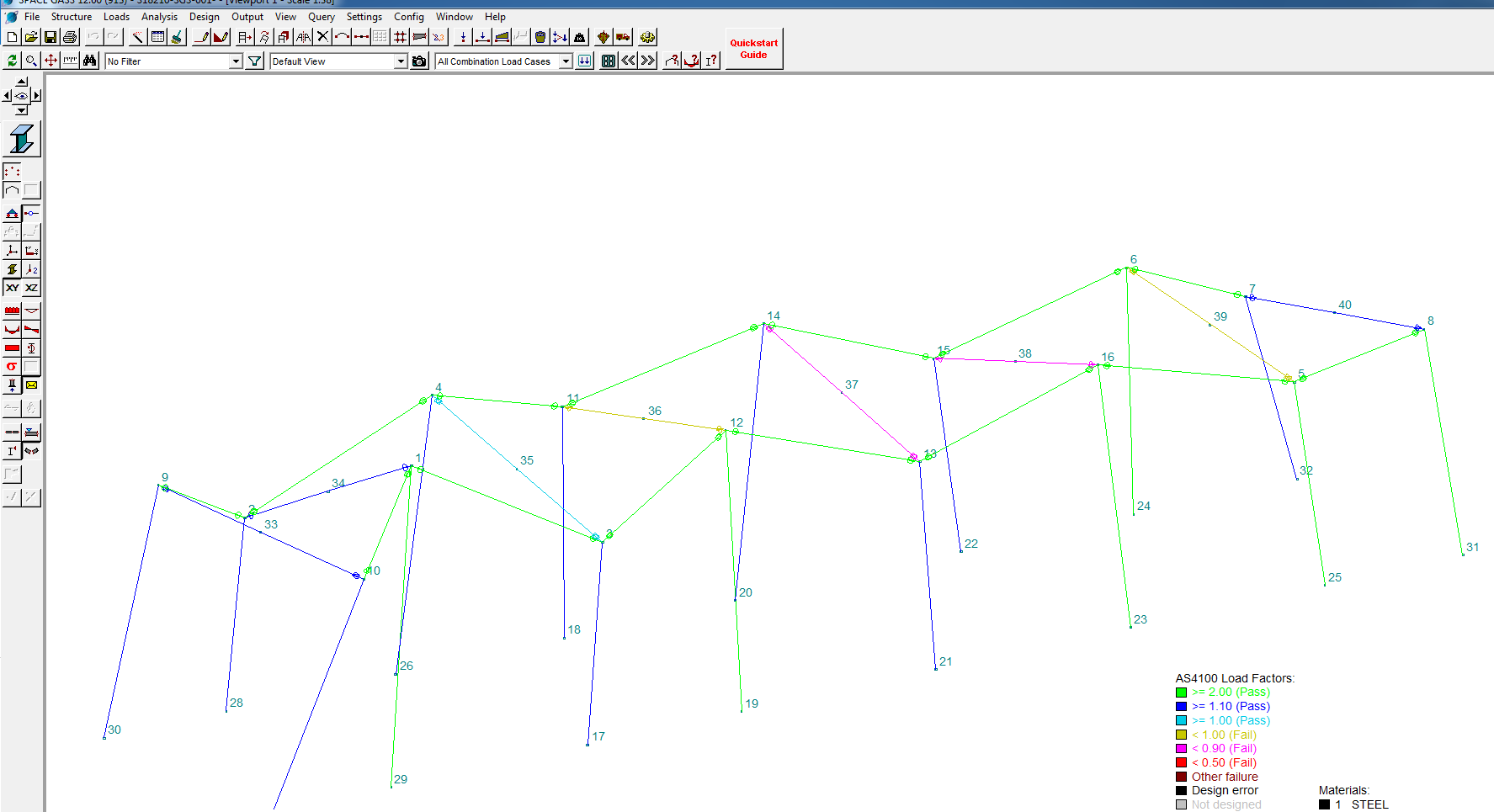Save the model using the floppy disk icon
This screenshot has width=1494, height=812.
tap(51, 37)
